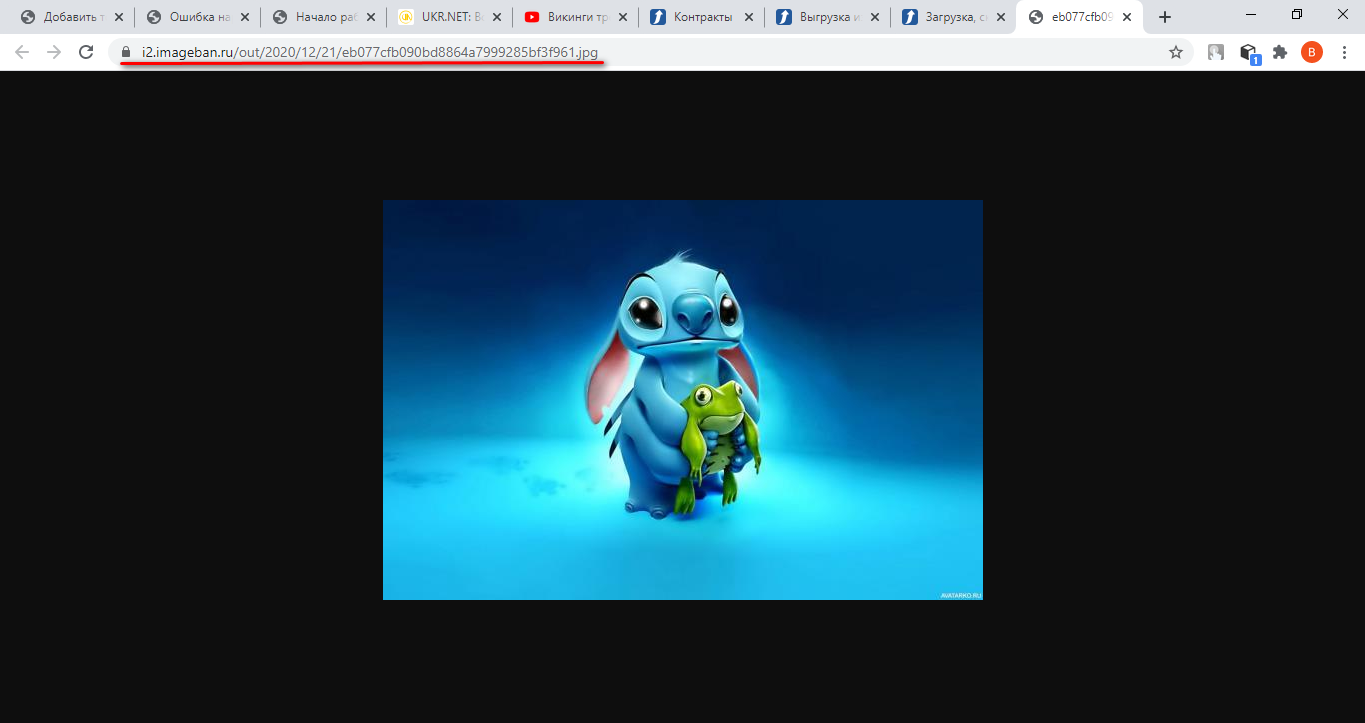
Task: Open the gray pointer-hand extension icon
Action: (1216, 52)
